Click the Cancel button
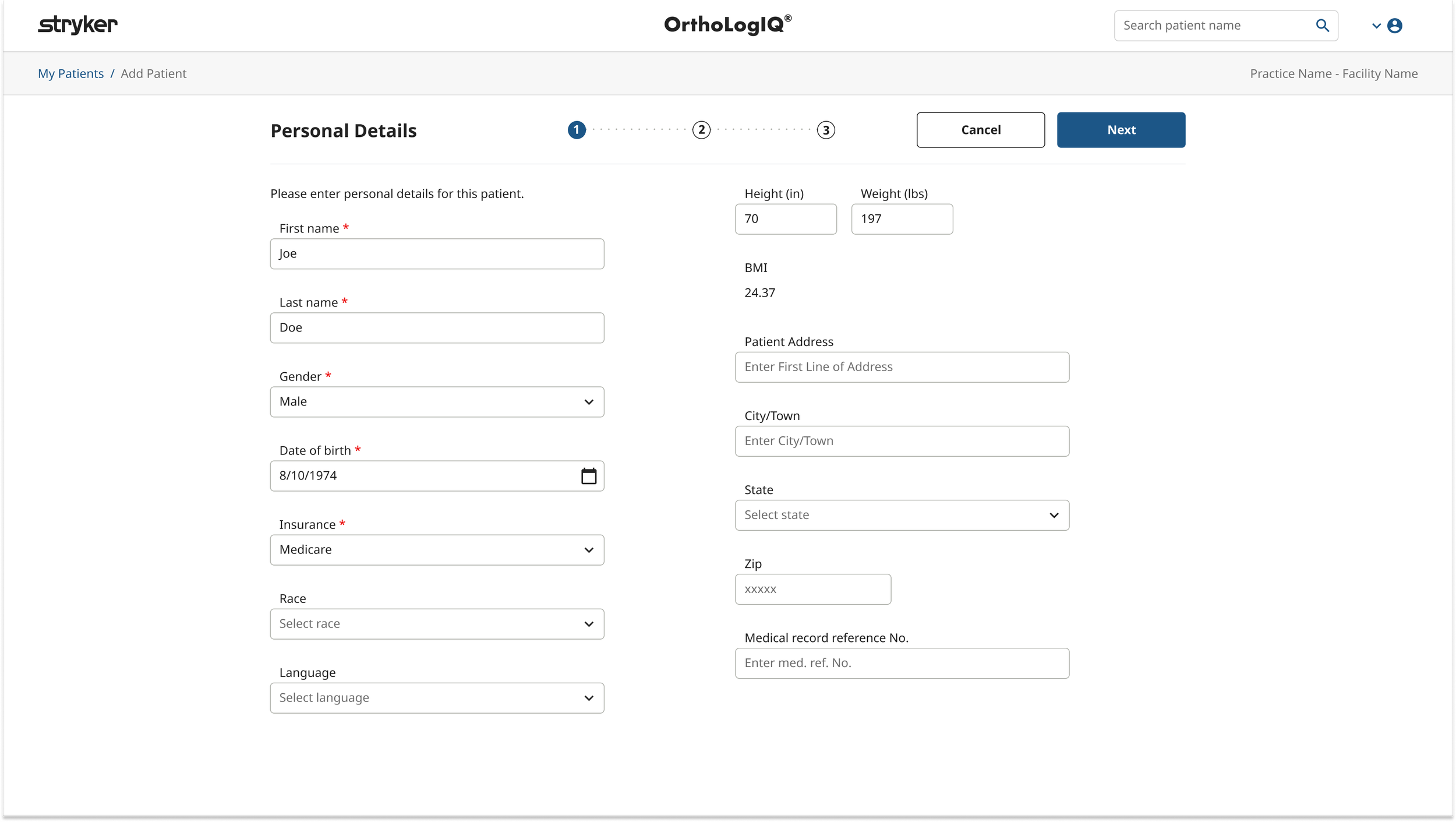This screenshot has height=822, width=1456. pyautogui.click(x=980, y=130)
